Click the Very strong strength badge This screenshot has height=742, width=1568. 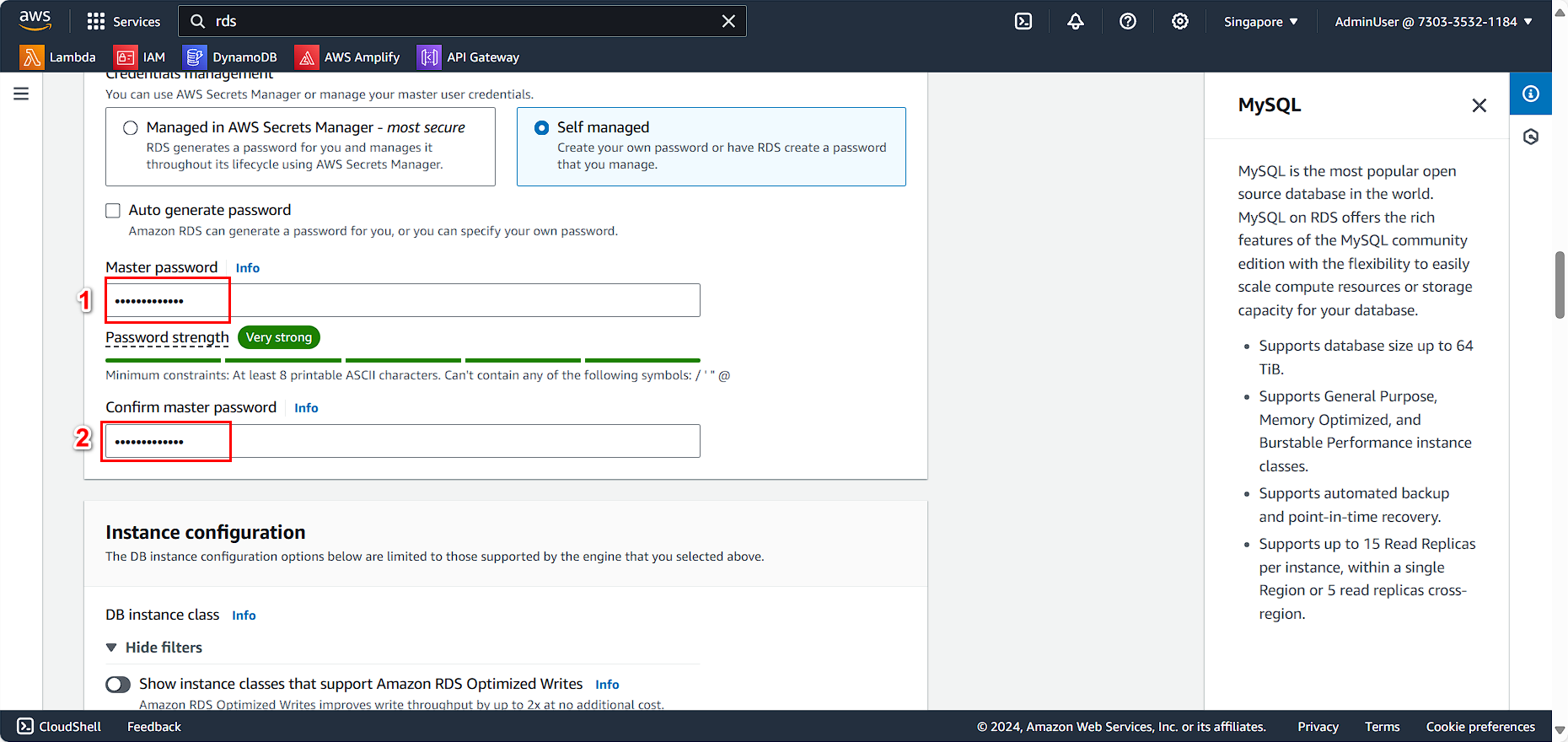279,337
